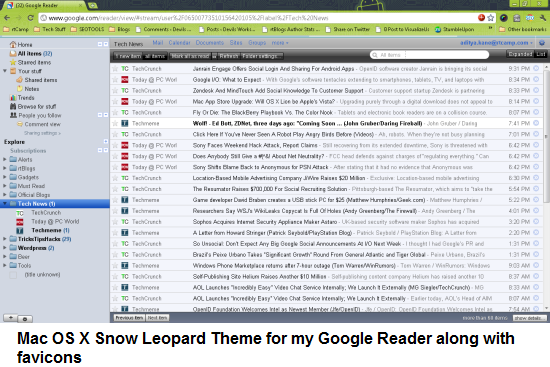This screenshot has height=367, width=550.
Task: Open Browse for stuff binoculars item
Action: (36, 107)
